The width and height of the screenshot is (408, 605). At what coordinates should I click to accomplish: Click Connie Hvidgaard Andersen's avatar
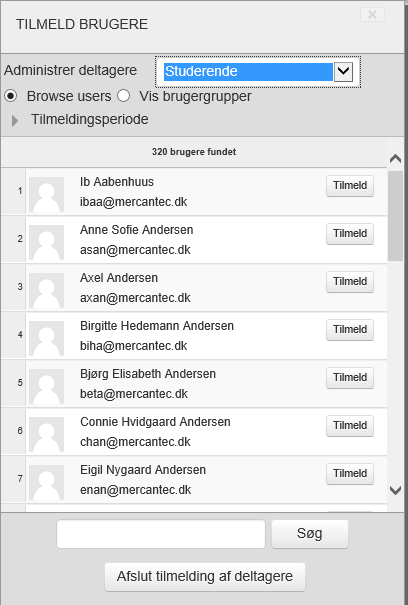tap(46, 434)
